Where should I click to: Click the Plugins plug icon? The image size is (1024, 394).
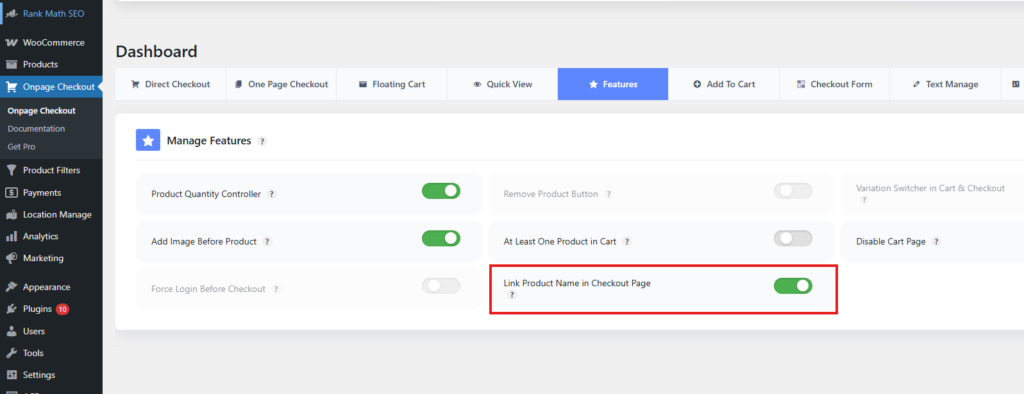[11, 309]
